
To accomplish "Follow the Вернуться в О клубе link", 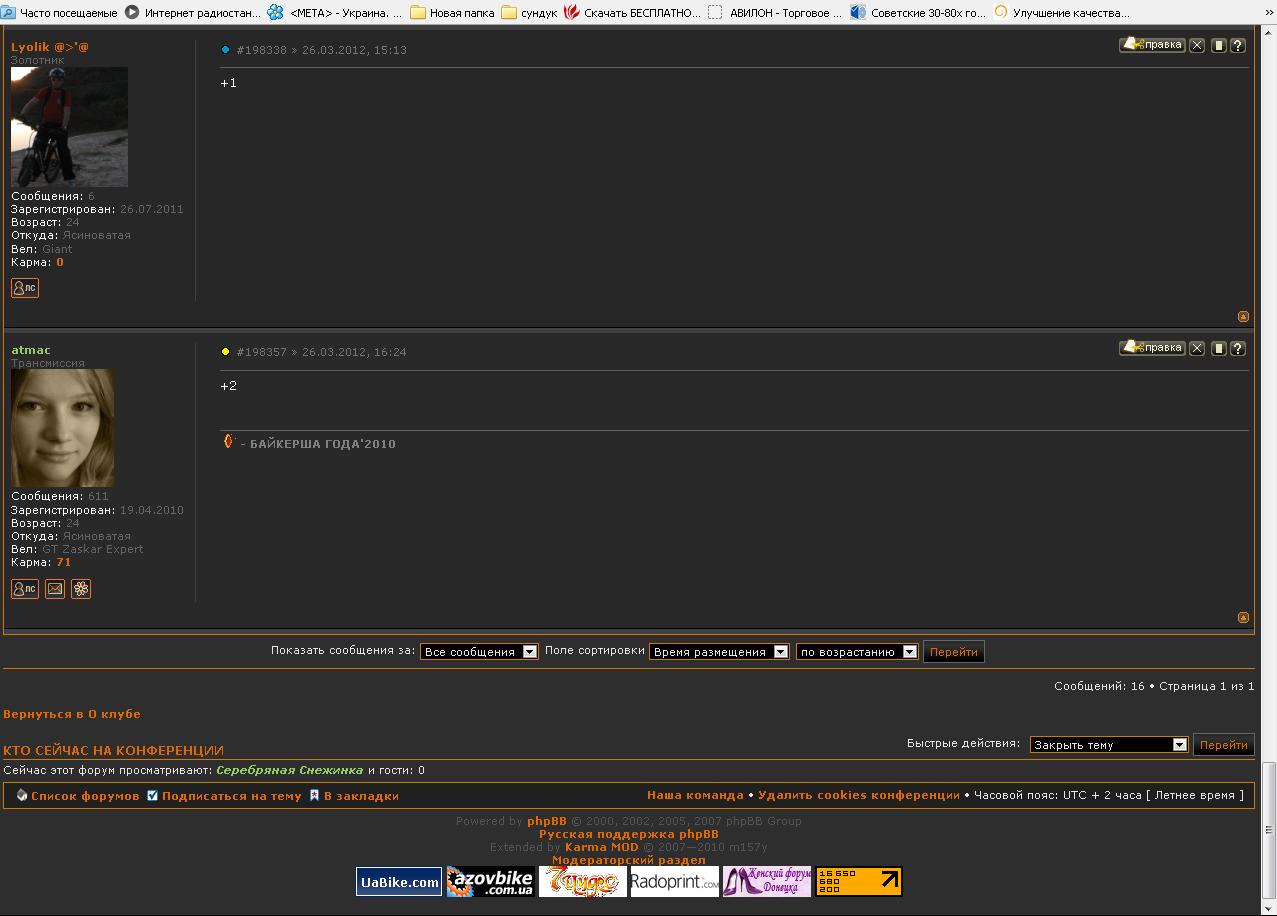I will pos(72,714).
